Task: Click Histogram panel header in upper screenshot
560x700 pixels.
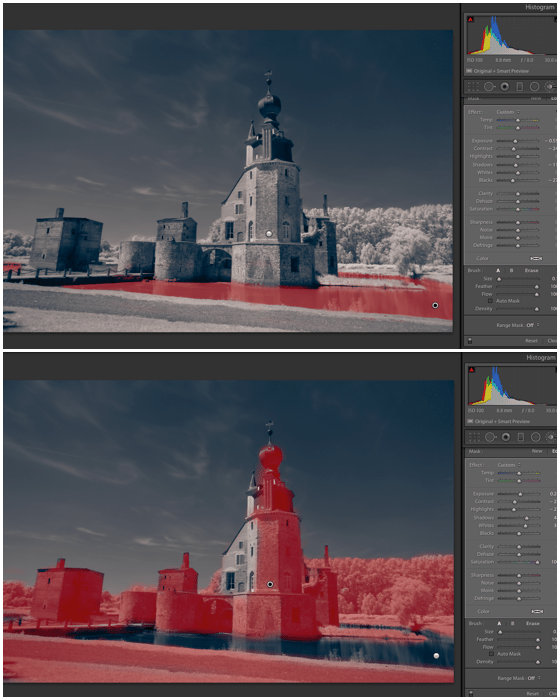Action: (x=539, y=7)
